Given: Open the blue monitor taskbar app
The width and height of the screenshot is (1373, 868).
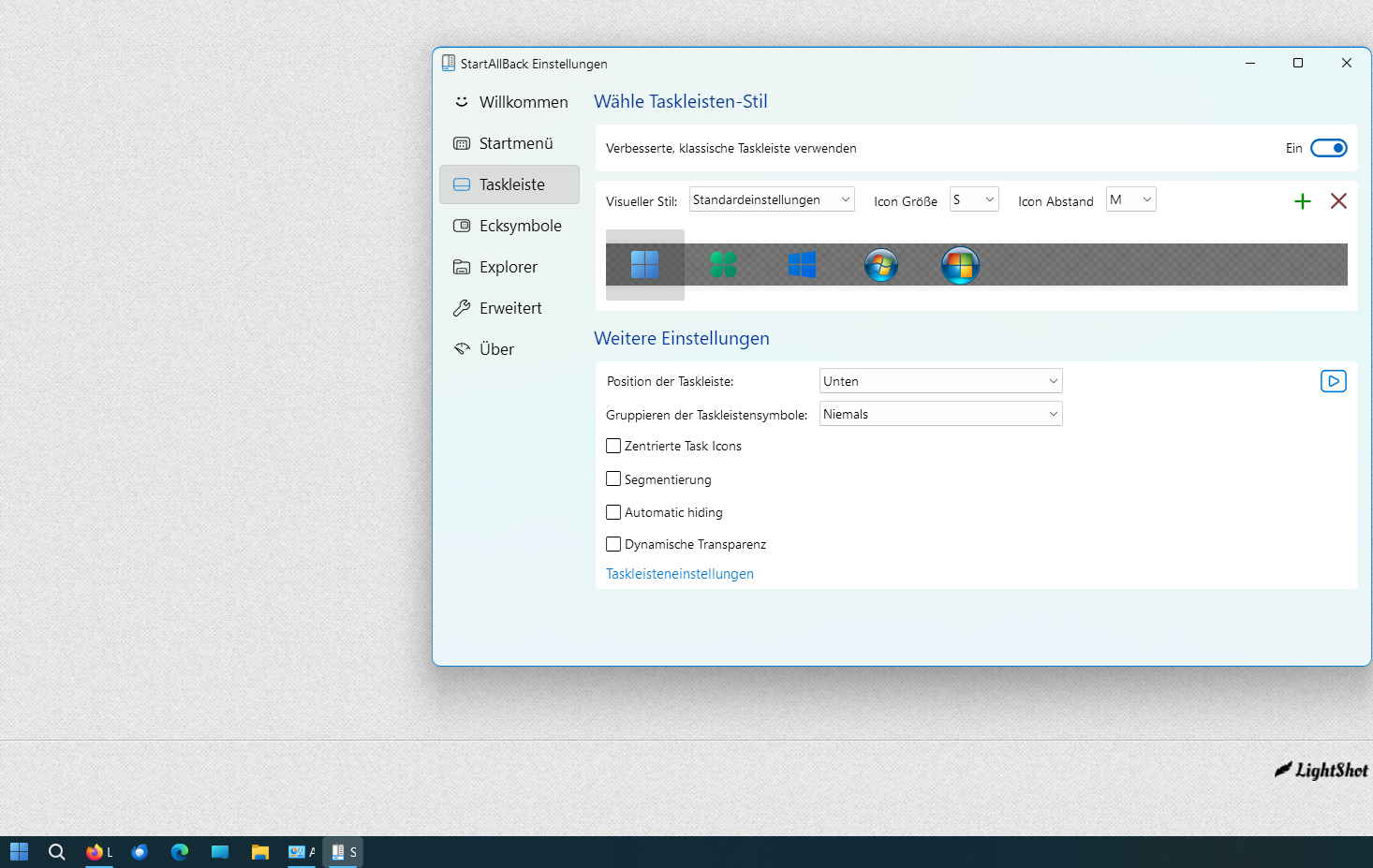Looking at the screenshot, I should coord(220,852).
